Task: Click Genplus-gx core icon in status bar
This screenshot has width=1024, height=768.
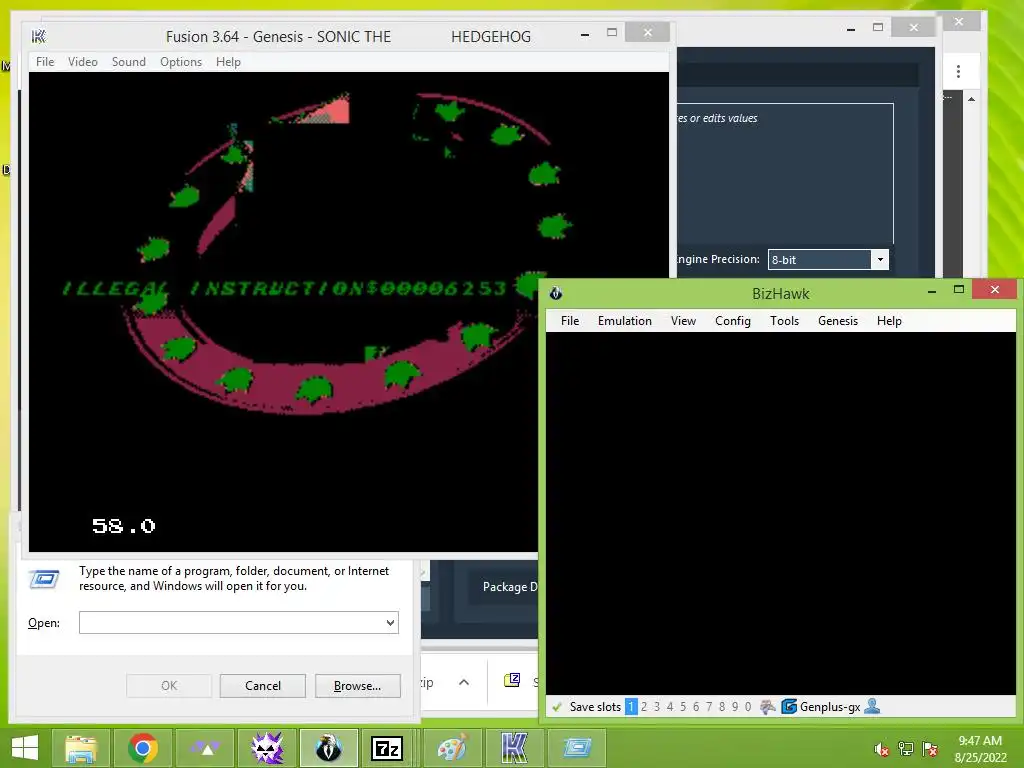Action: coord(789,707)
